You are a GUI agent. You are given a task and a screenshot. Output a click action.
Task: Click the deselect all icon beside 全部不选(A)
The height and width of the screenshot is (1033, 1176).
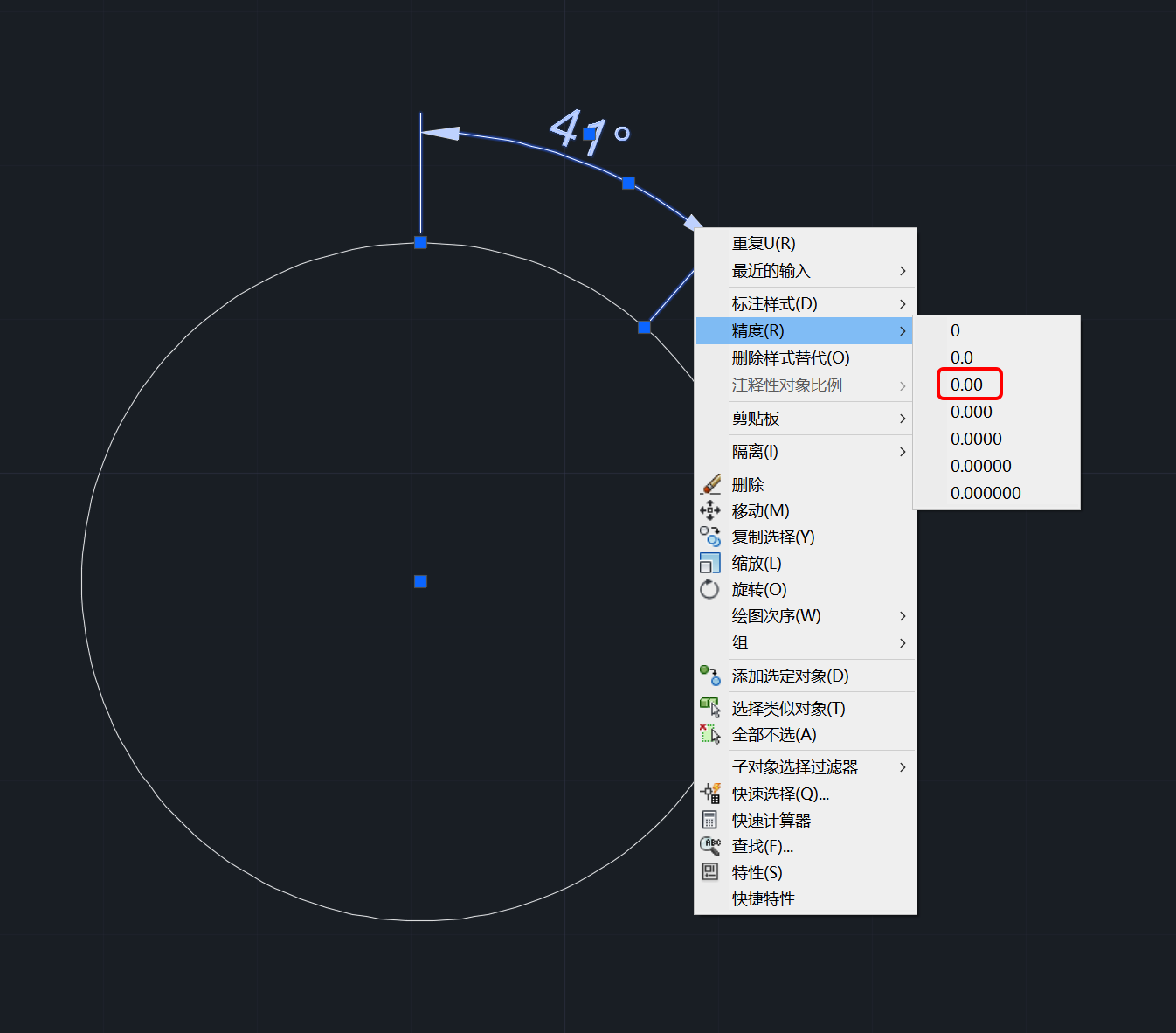tap(710, 734)
